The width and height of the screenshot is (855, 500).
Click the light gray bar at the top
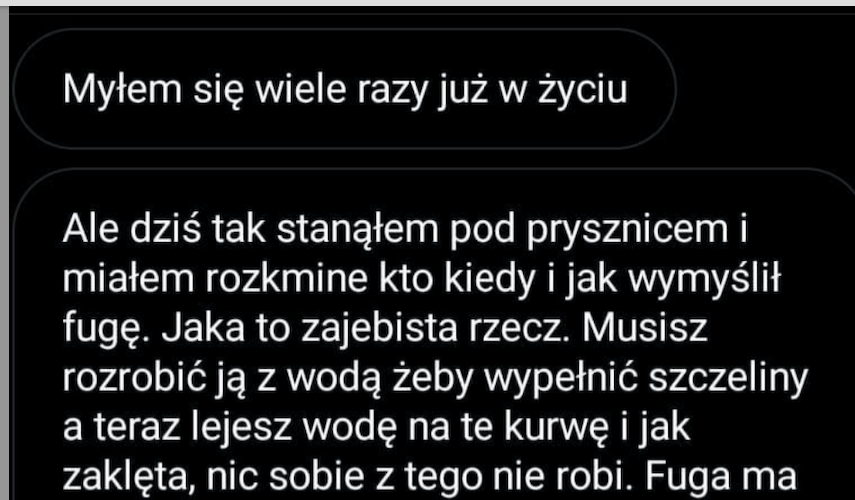428,3
